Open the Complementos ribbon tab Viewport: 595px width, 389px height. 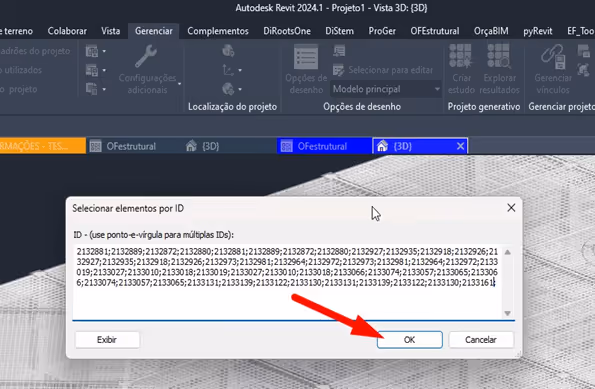click(x=218, y=31)
